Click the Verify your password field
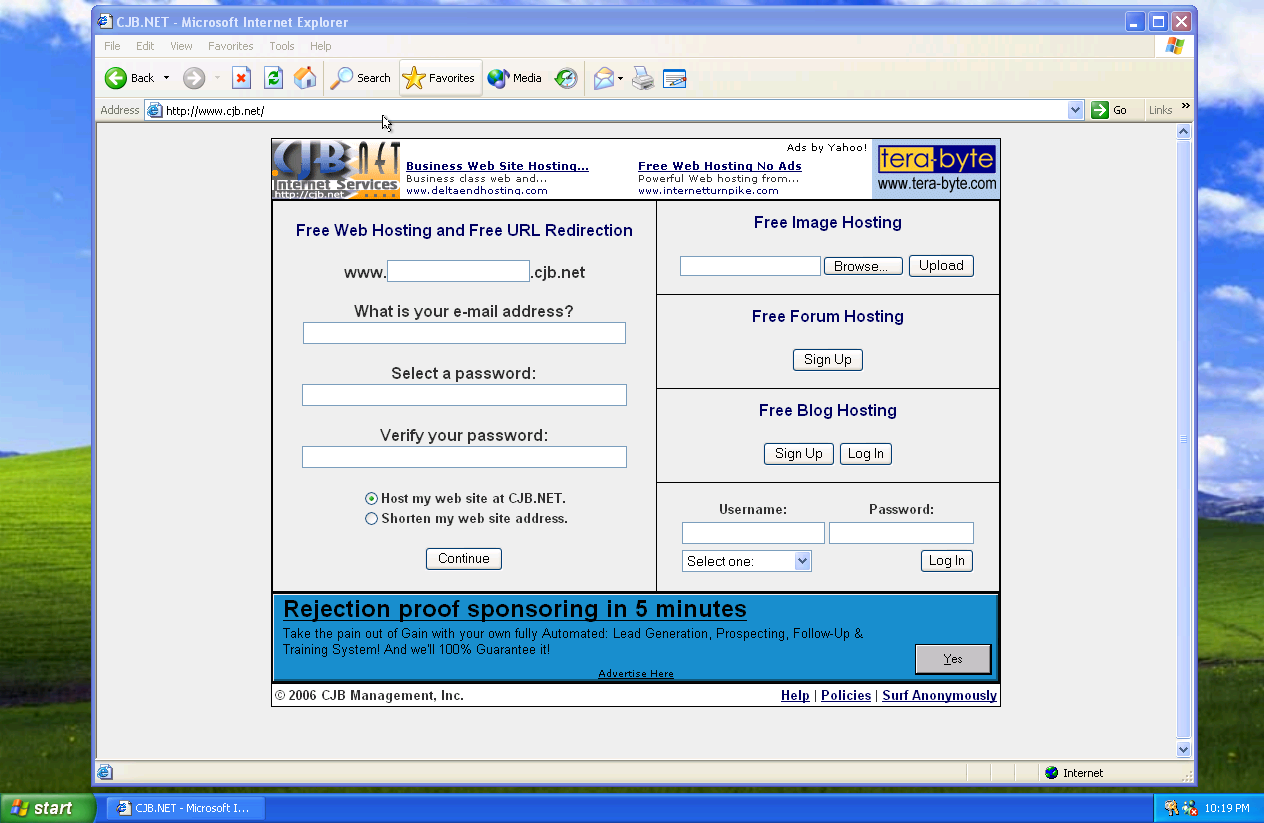Screen dimensions: 1264x823 tap(464, 457)
